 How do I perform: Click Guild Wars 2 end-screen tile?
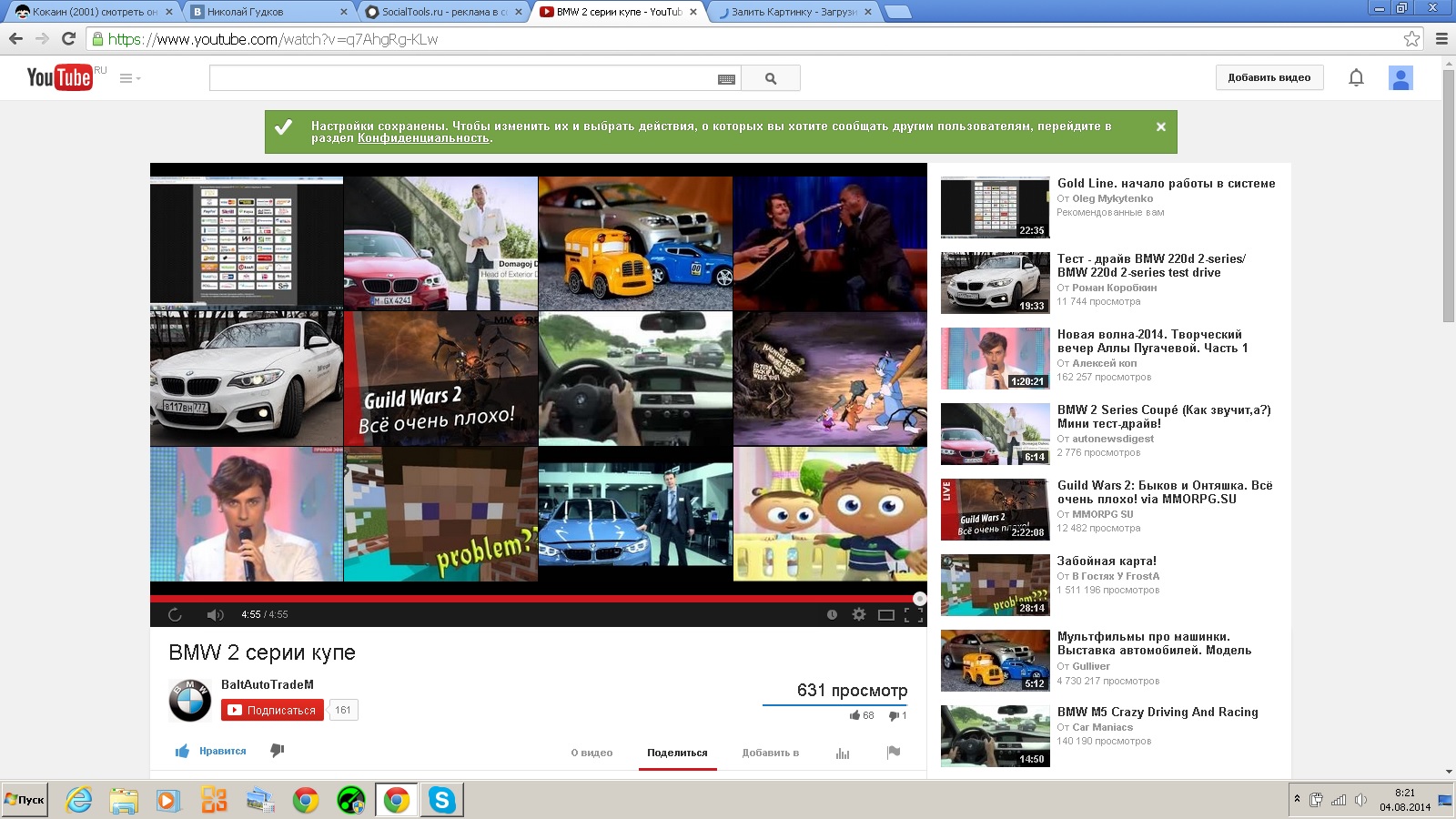click(440, 379)
